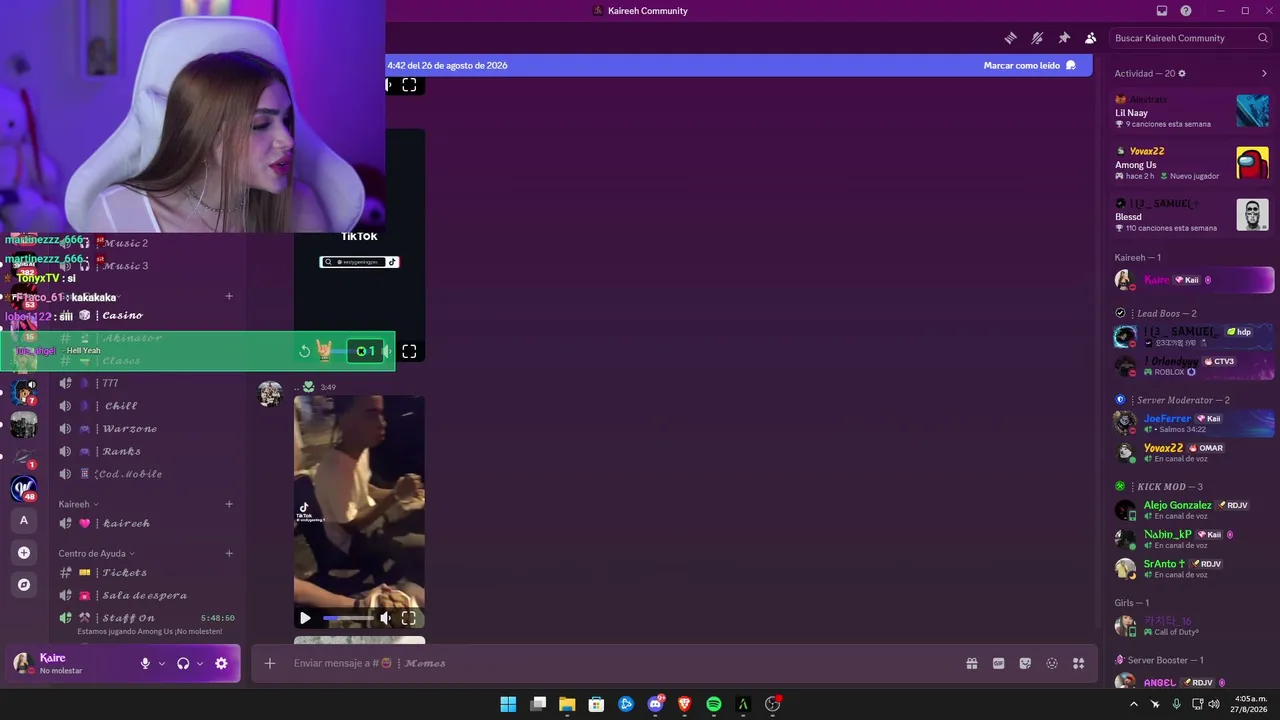This screenshot has height=720, width=1280.
Task: Select Yovax22 under Server Moderator
Action: click(x=1192, y=452)
